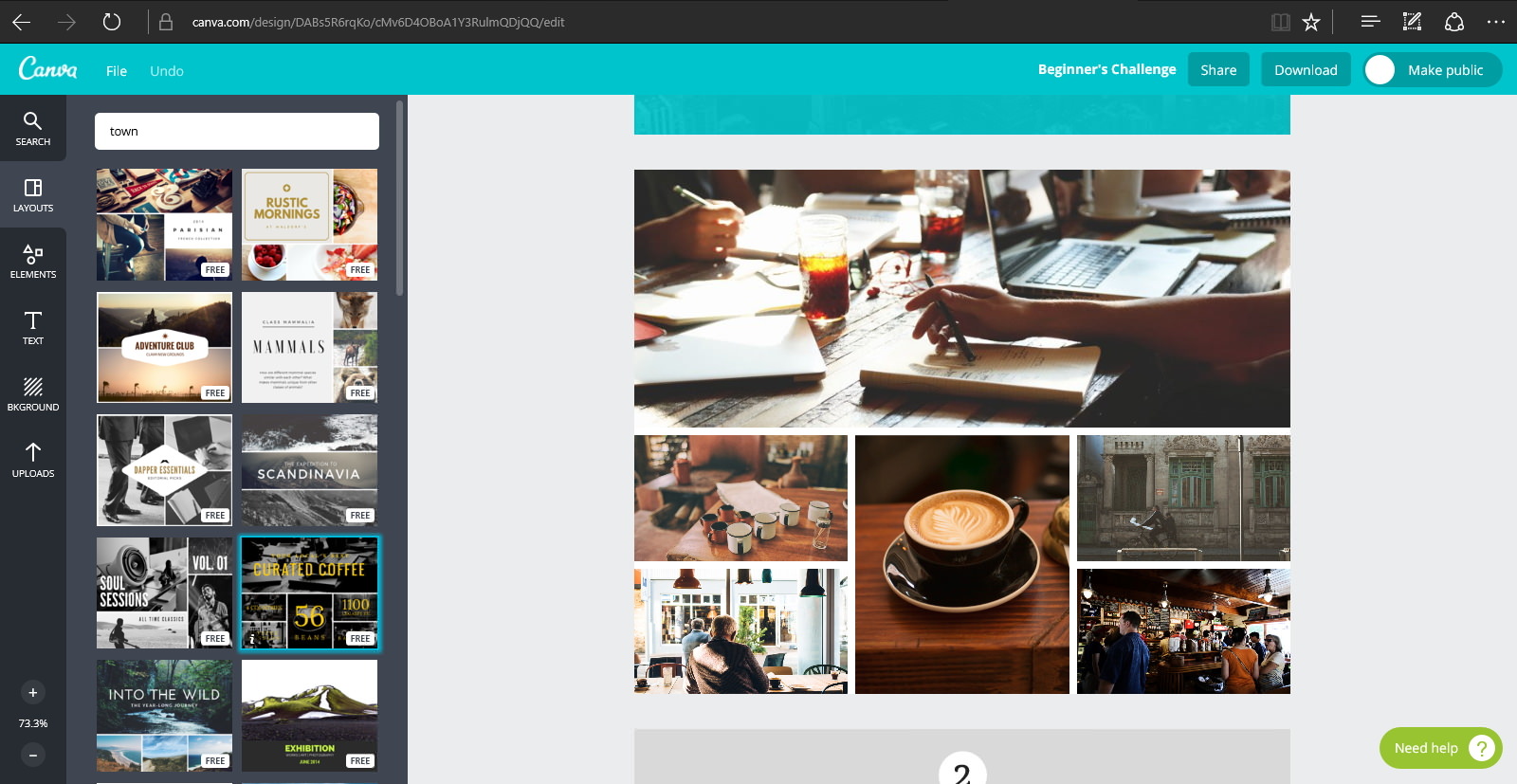
Task: Click the large desk and laptop photo
Action: click(961, 299)
